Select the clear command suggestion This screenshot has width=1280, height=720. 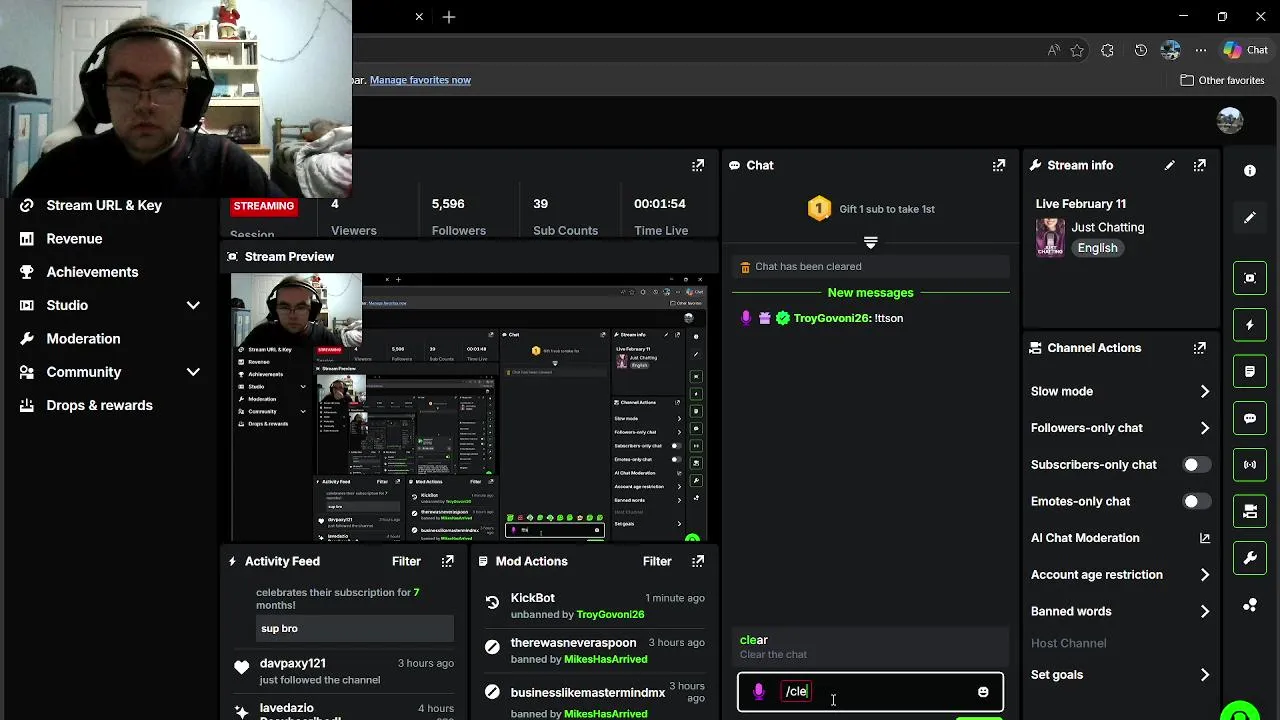tap(870, 646)
